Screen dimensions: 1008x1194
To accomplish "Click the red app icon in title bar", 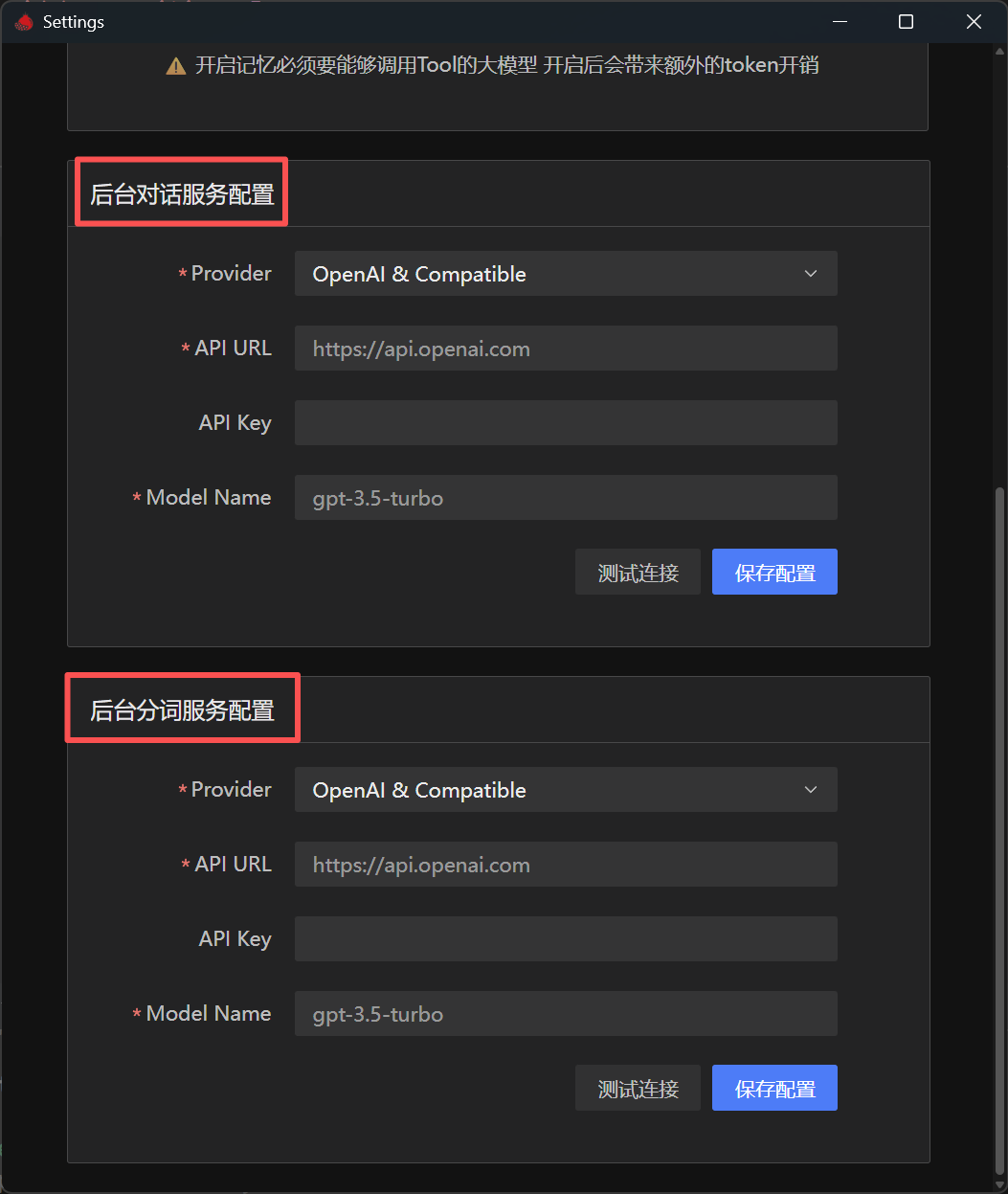I will (25, 22).
